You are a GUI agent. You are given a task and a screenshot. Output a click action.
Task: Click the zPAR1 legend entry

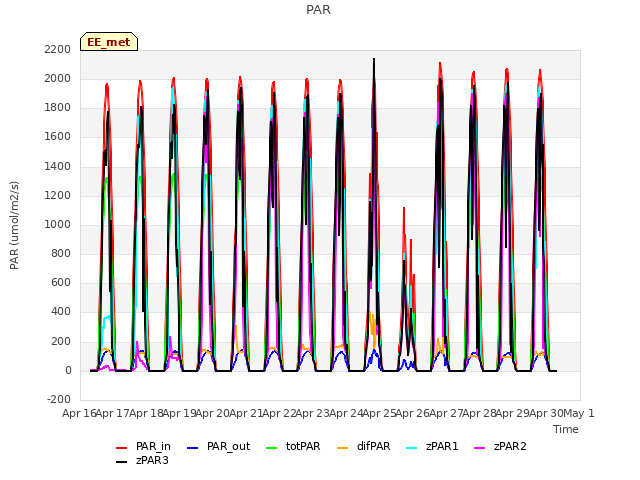433,447
